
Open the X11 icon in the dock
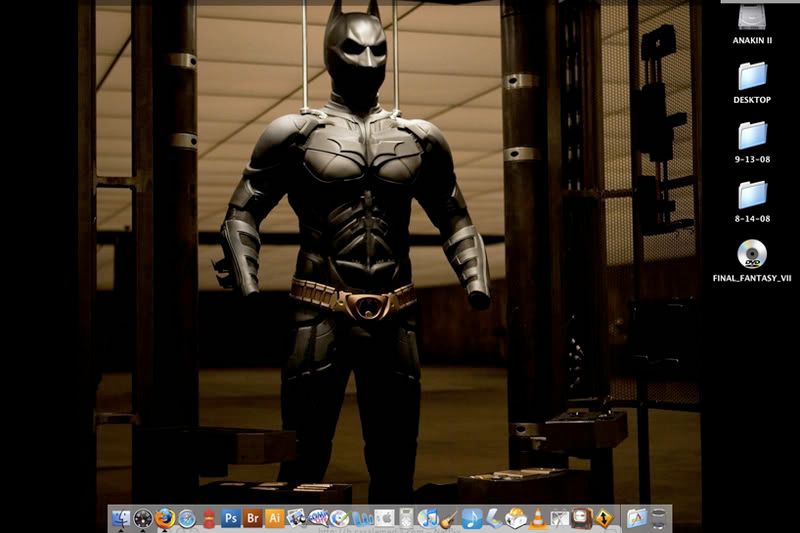[x=559, y=518]
